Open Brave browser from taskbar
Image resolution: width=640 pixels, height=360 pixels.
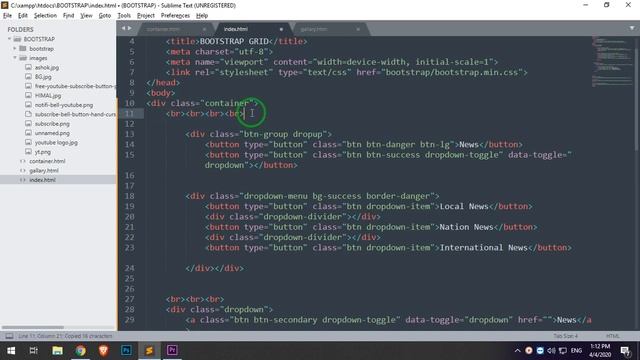click(x=103, y=351)
